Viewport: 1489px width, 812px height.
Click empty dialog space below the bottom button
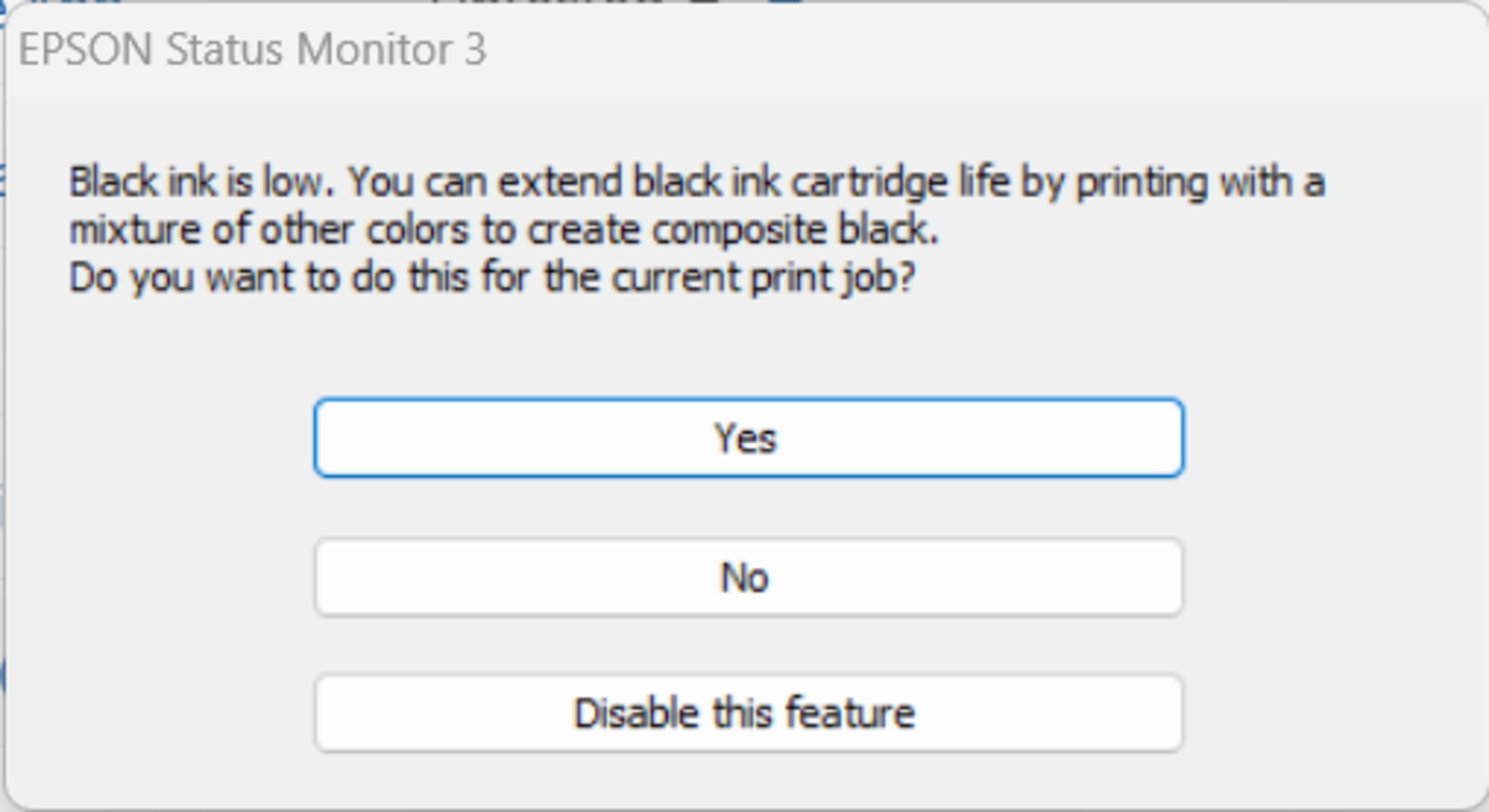(748, 780)
